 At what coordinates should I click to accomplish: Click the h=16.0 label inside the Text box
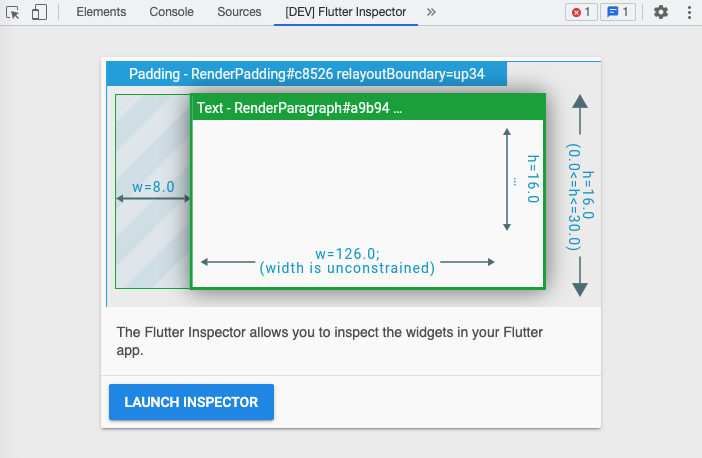click(533, 179)
